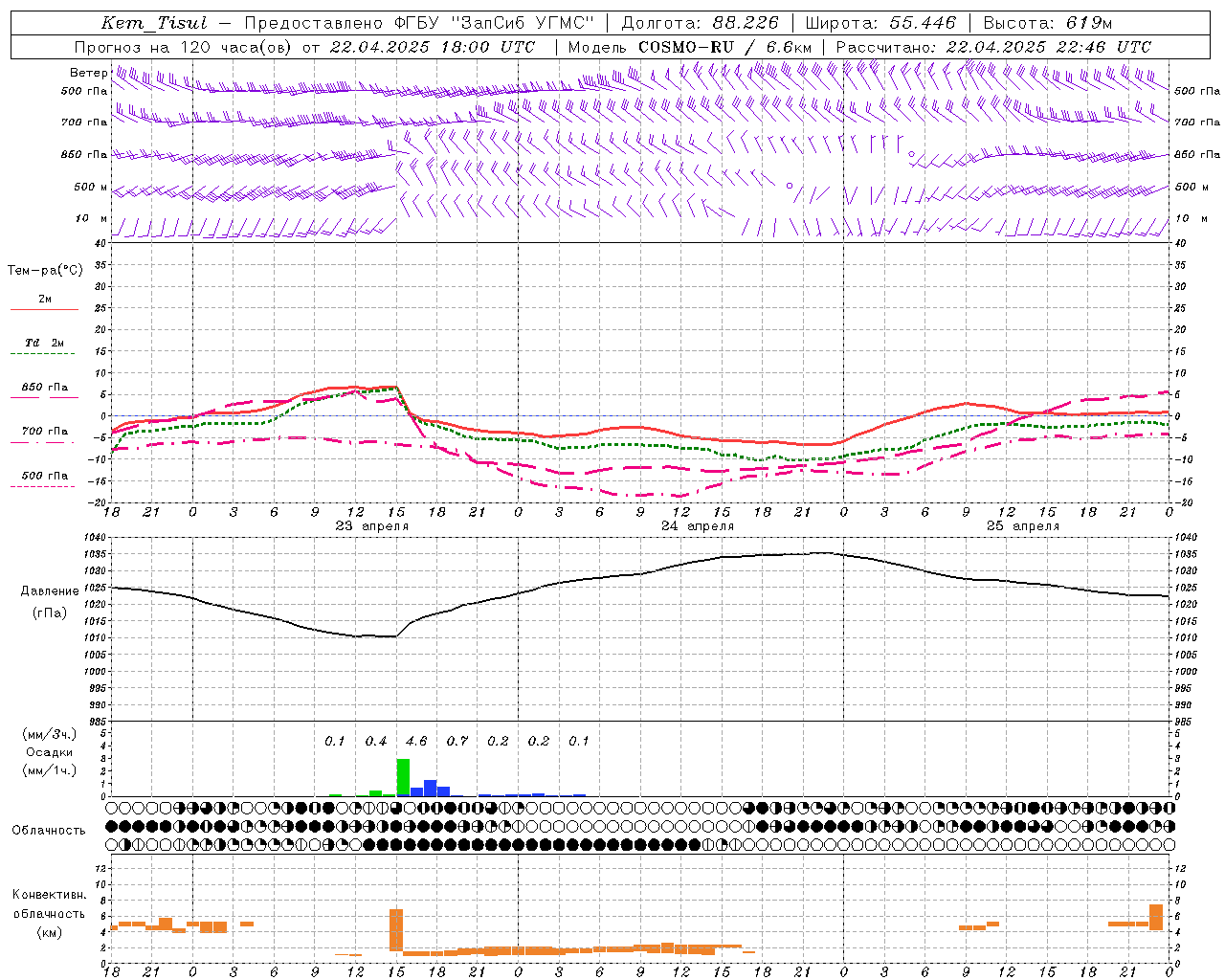Viewport: 1225px width, 980px height.
Task: Click the precipitation value "0.4"
Action: [x=376, y=742]
